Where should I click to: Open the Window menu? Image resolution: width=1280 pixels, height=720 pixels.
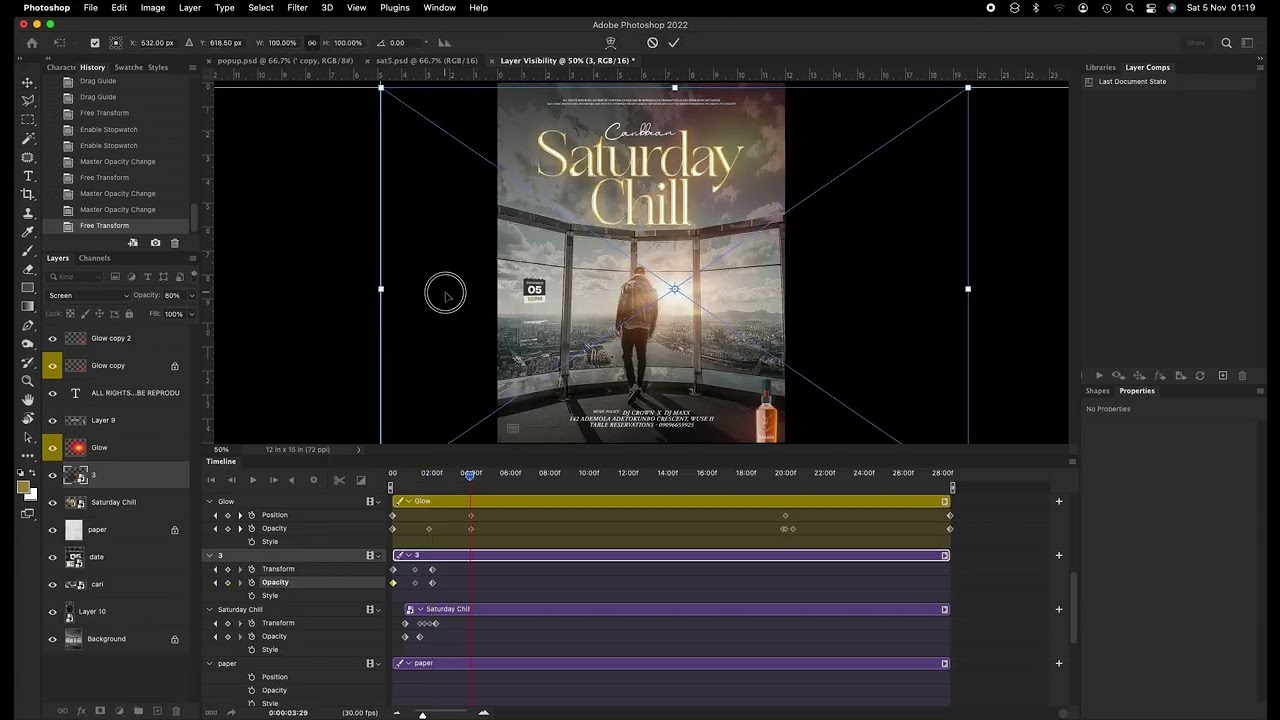tap(439, 8)
